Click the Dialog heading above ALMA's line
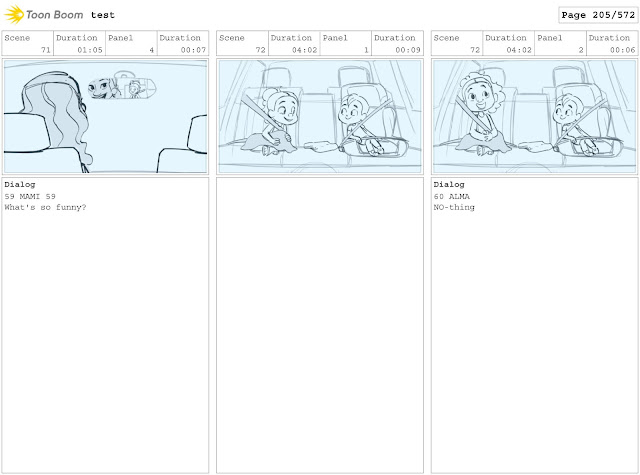The width and height of the screenshot is (640, 475). click(449, 184)
